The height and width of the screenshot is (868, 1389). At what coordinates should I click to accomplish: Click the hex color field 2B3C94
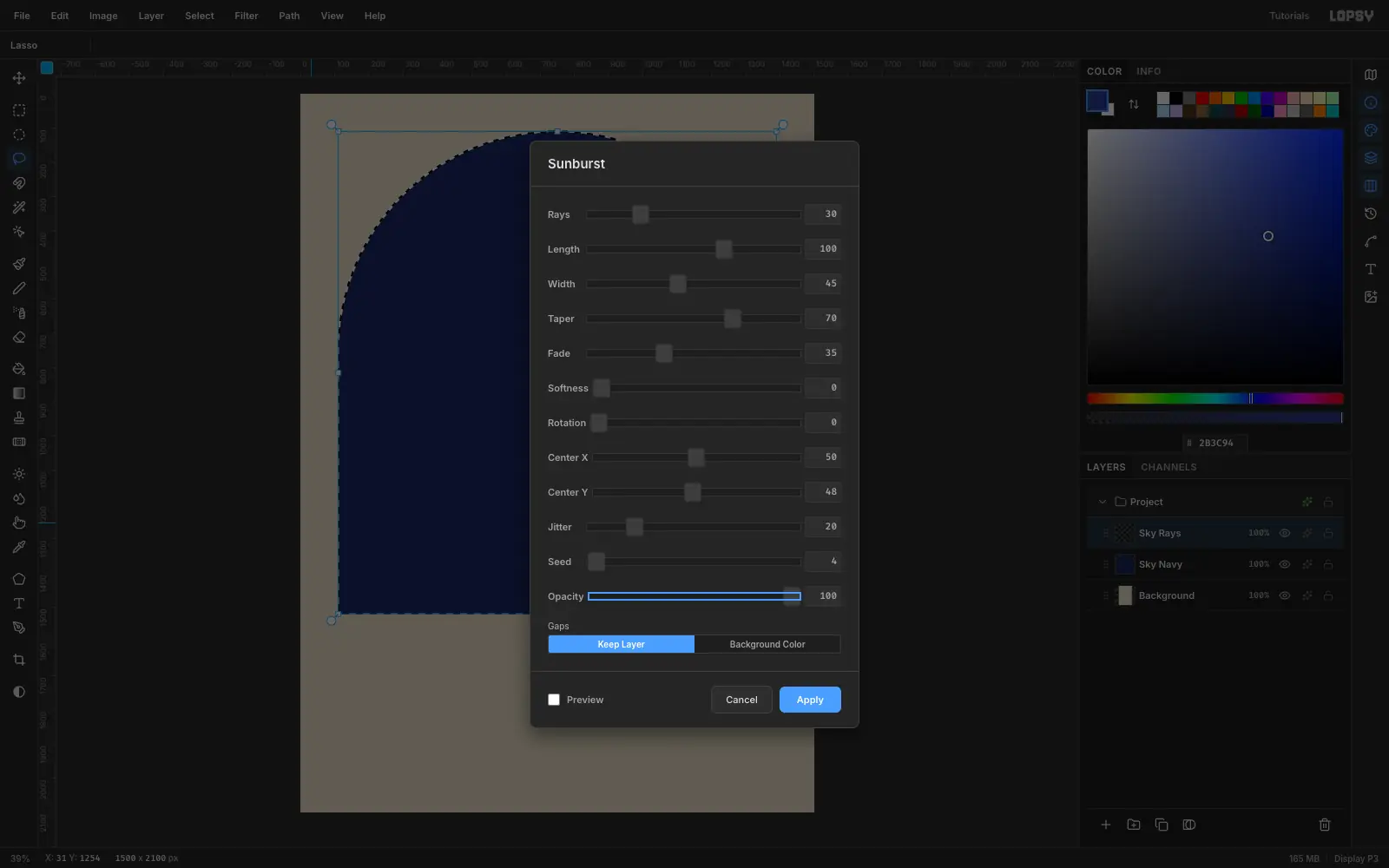[1215, 443]
